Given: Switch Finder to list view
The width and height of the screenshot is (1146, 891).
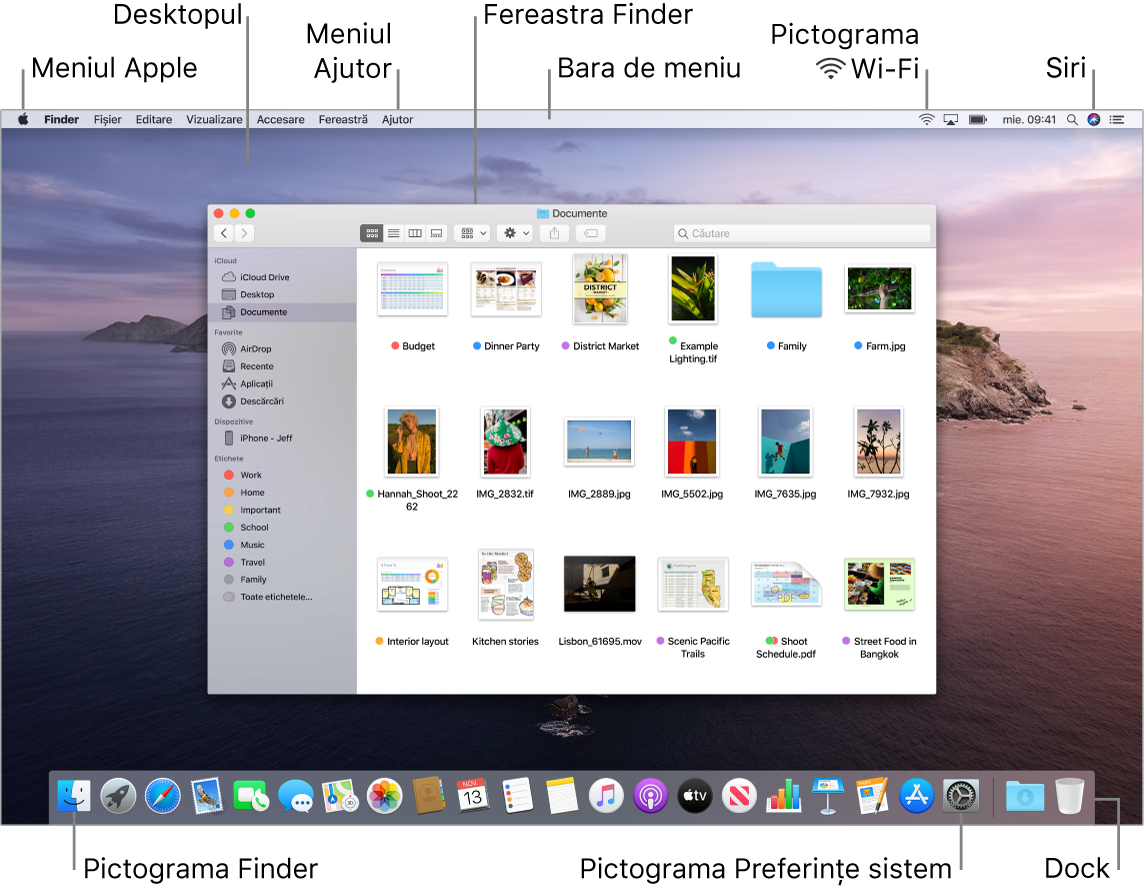Looking at the screenshot, I should (393, 232).
